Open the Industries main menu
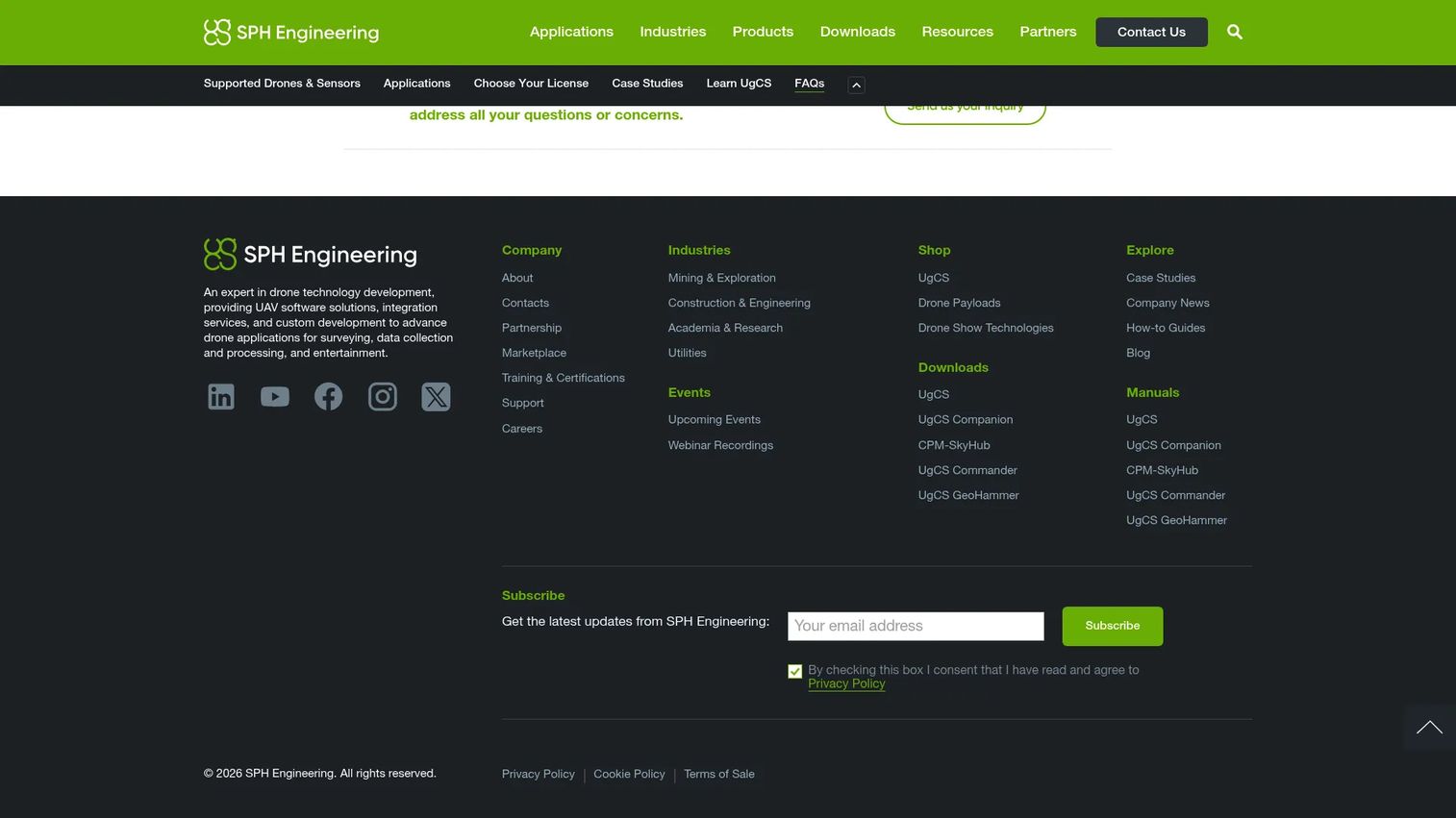This screenshot has height=818, width=1456. pyautogui.click(x=673, y=32)
